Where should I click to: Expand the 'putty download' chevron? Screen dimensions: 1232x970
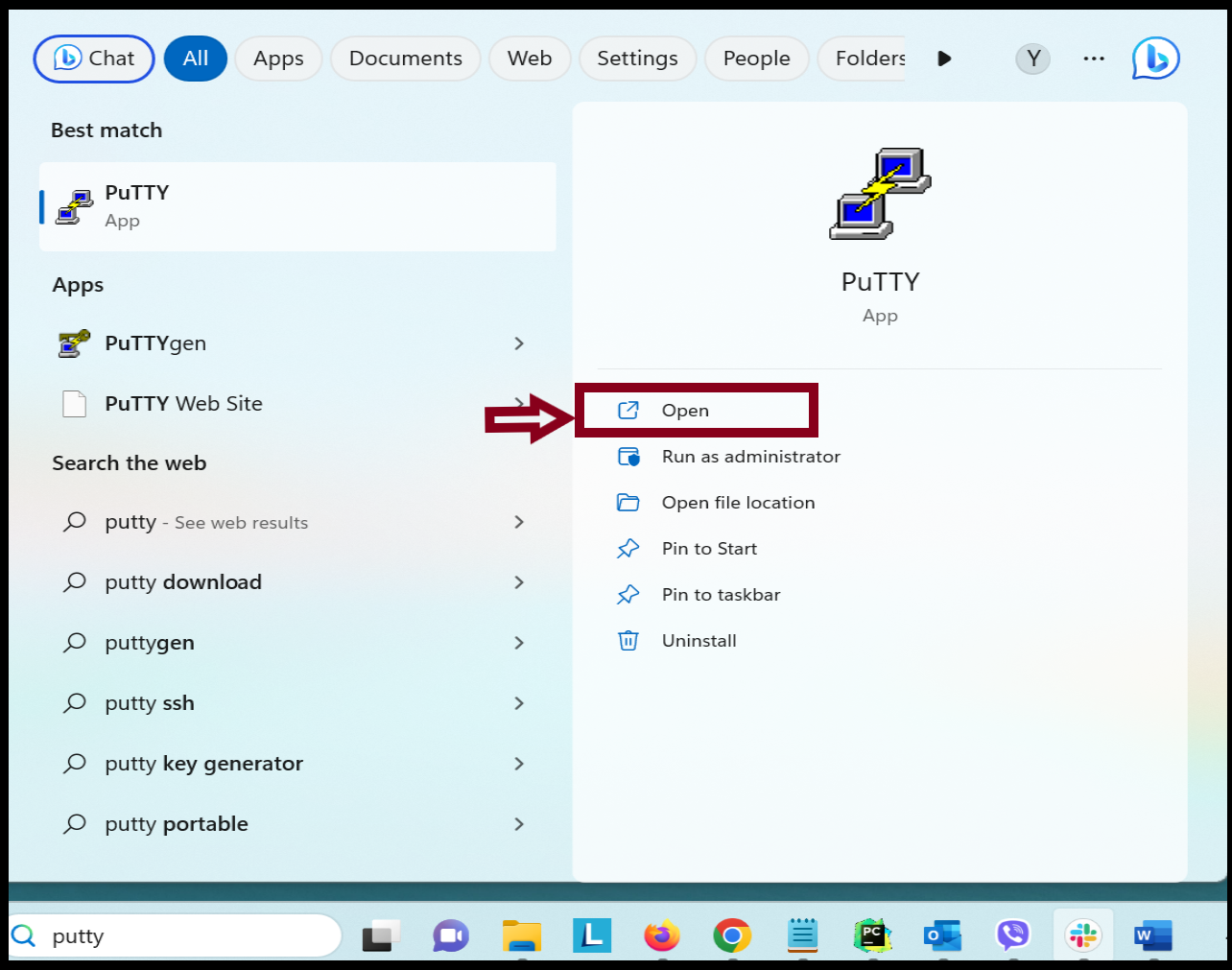click(519, 582)
